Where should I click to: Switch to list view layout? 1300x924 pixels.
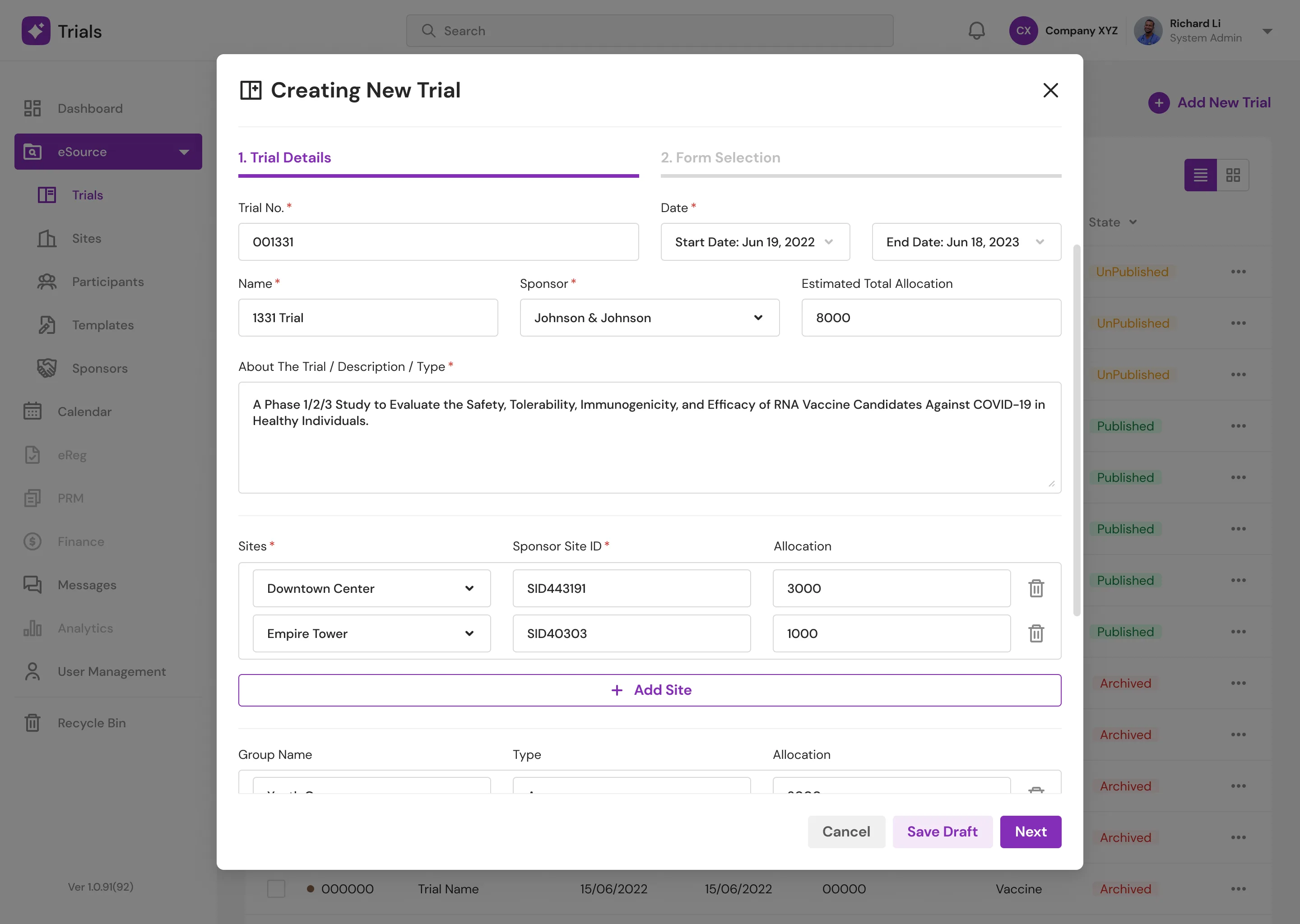tap(1200, 175)
